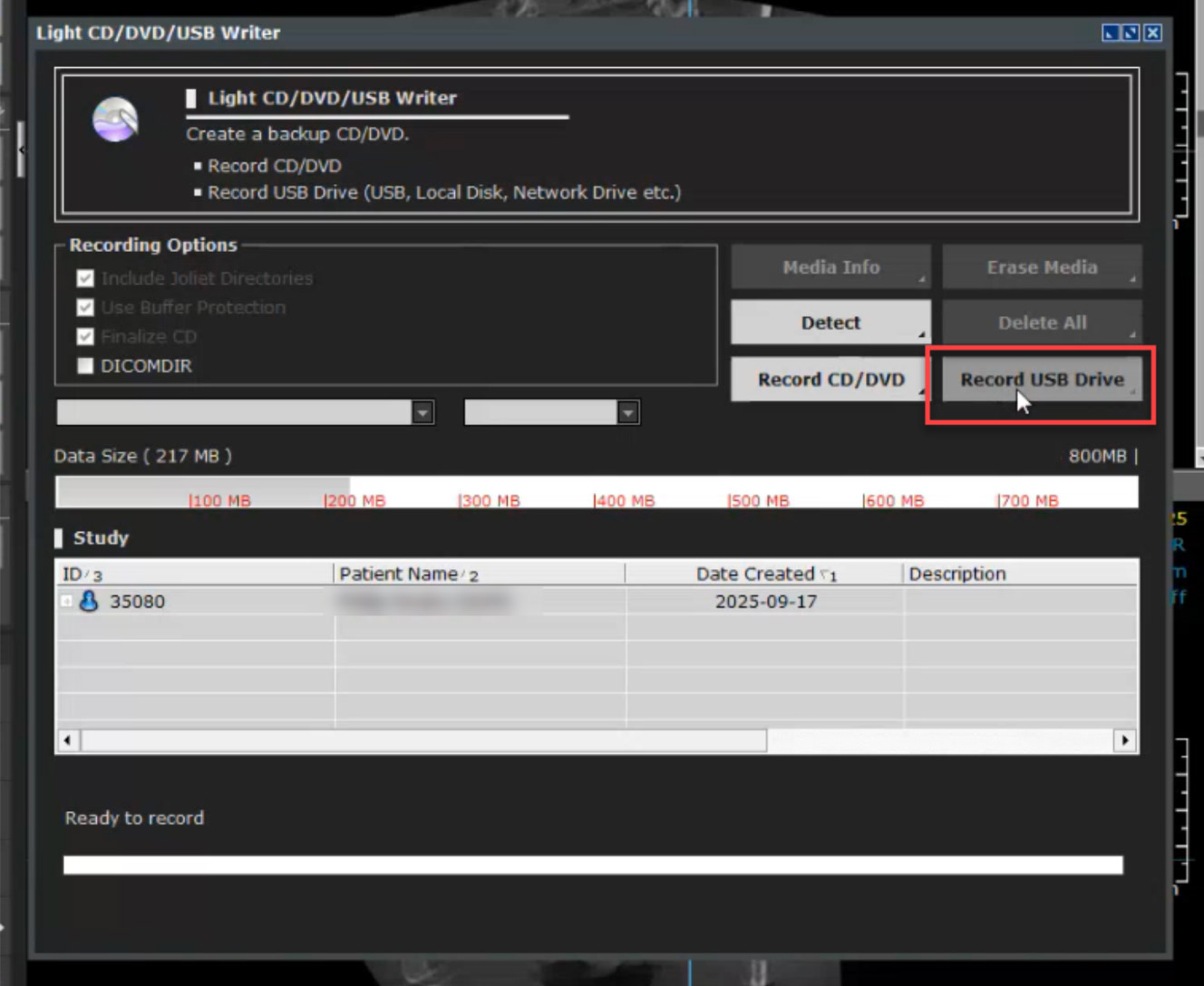Click the first title bar window button
This screenshot has height=986, width=1204.
tap(1110, 33)
